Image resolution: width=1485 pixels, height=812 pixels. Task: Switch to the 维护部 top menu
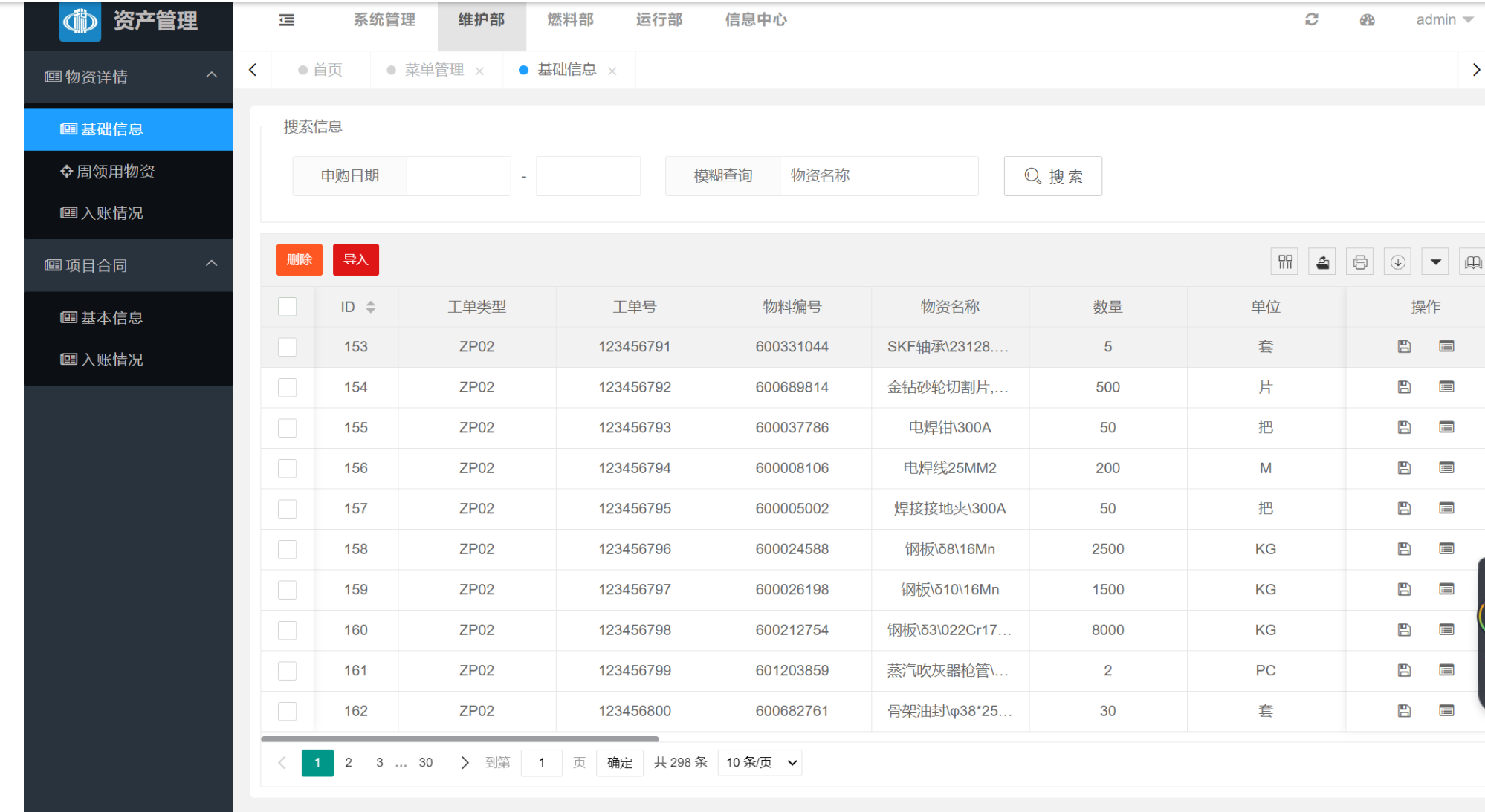(x=482, y=20)
